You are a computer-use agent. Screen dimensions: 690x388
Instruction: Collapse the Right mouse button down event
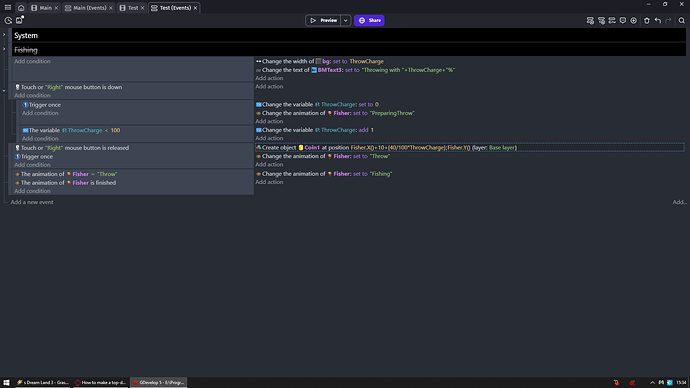4,91
